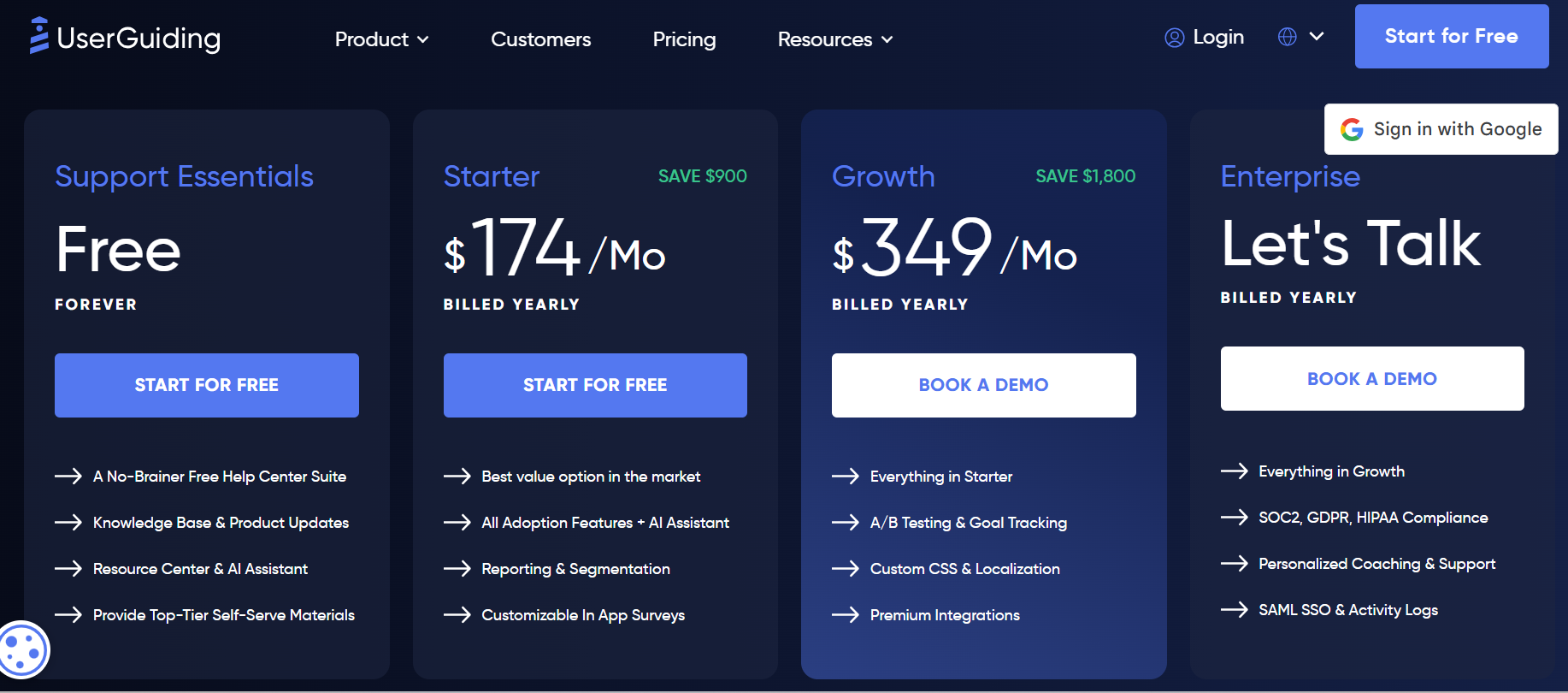Click the Starter plan title
1568x693 pixels.
click(492, 176)
